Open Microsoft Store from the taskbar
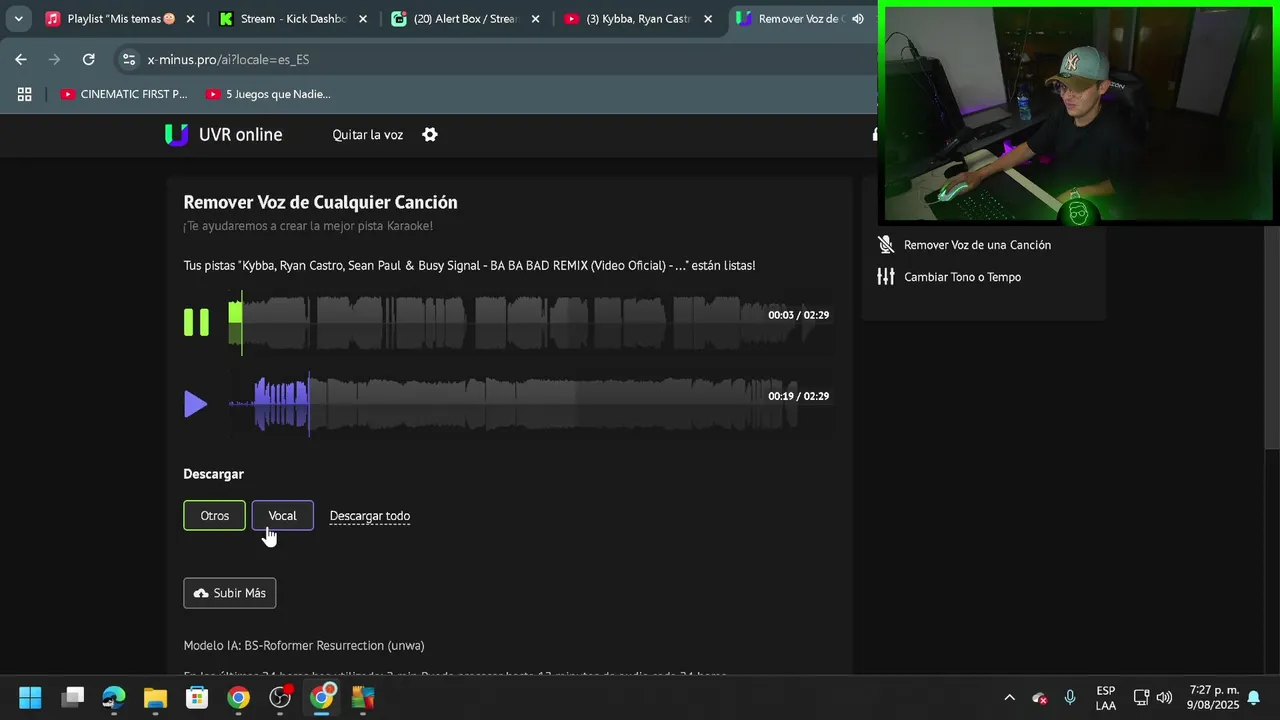The image size is (1280, 720). (x=197, y=697)
